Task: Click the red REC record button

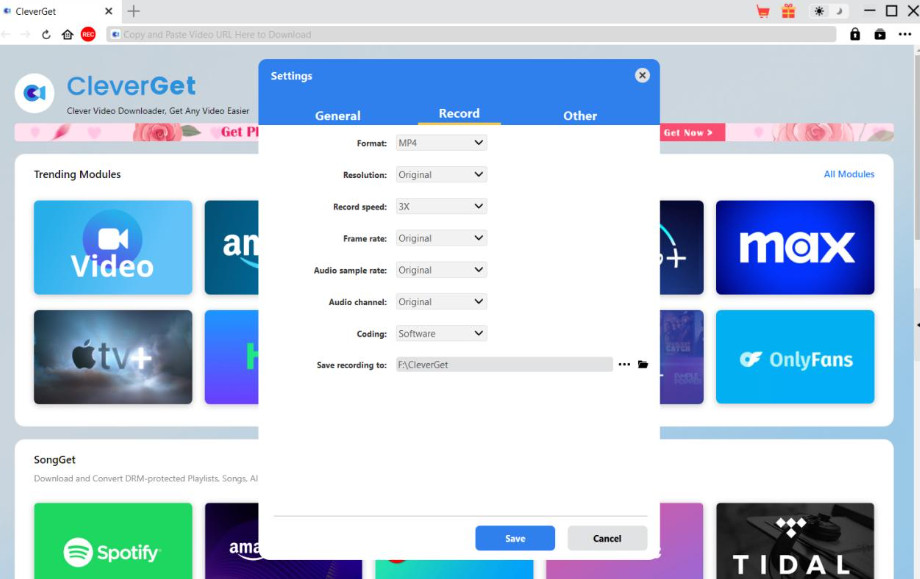Action: 88,35
